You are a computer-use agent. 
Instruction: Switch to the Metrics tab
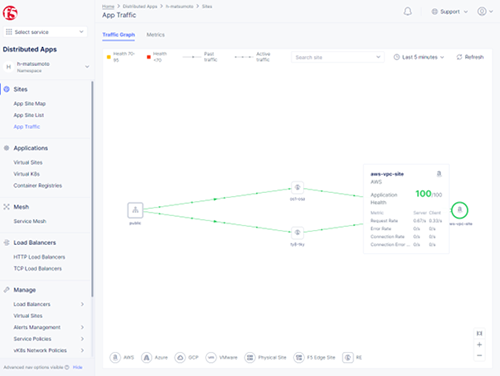[155, 35]
